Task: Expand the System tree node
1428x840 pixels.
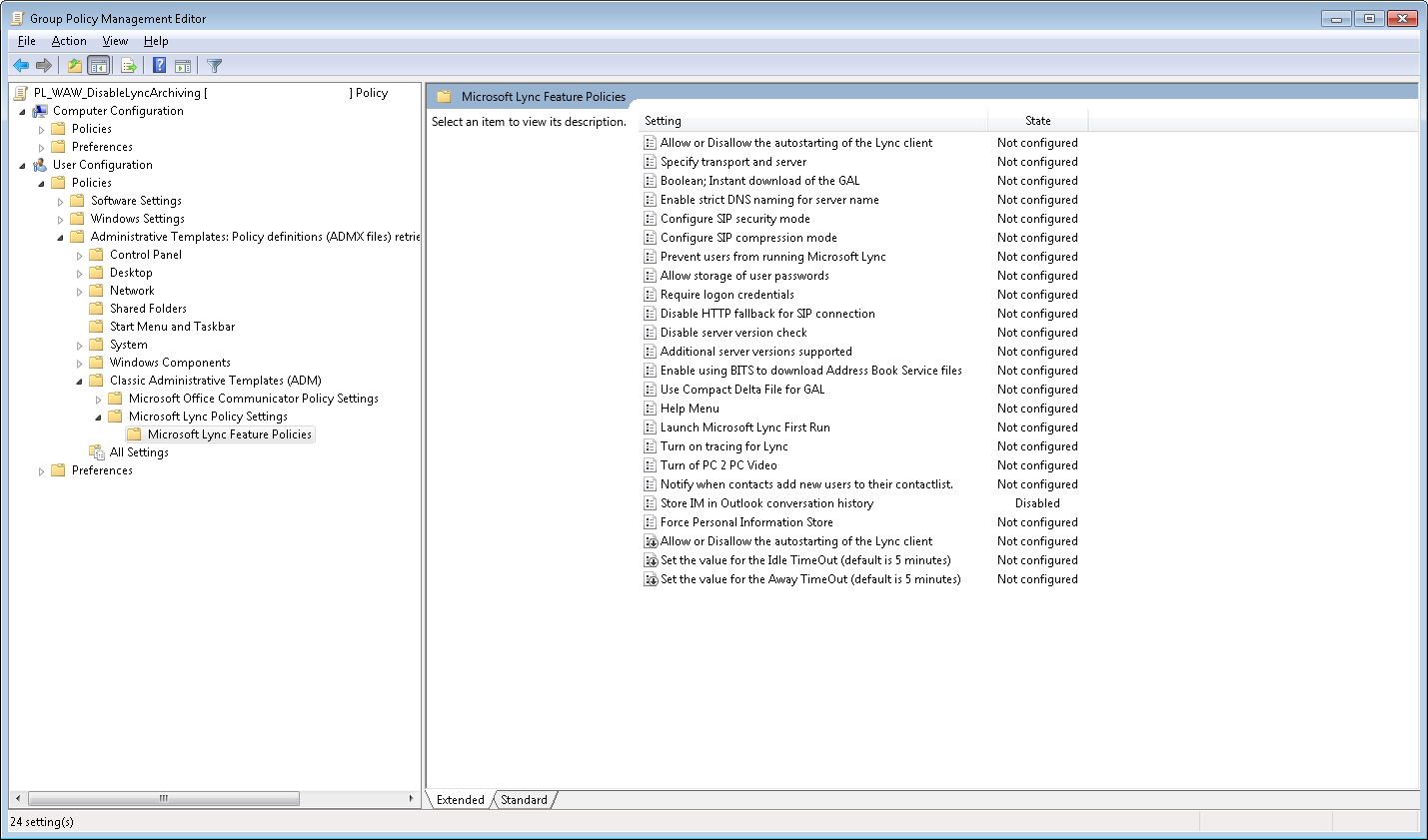Action: pyautogui.click(x=79, y=346)
